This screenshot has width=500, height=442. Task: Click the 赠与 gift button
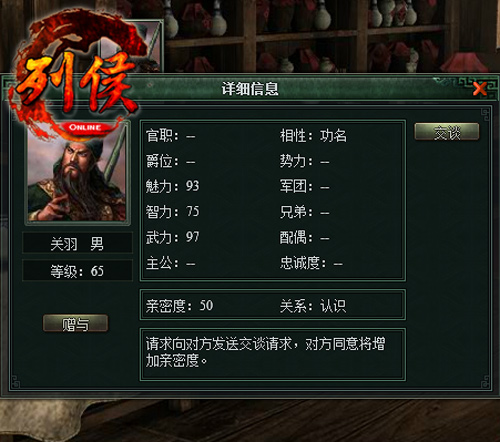pos(75,323)
